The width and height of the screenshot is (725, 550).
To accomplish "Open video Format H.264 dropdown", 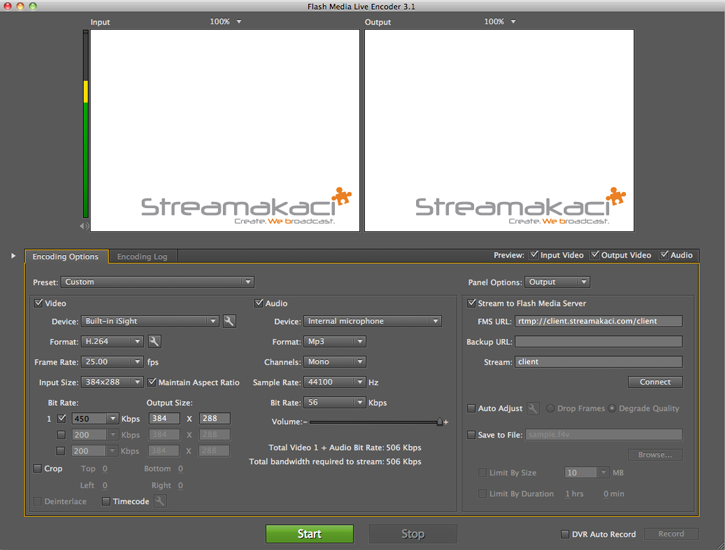I will point(112,342).
